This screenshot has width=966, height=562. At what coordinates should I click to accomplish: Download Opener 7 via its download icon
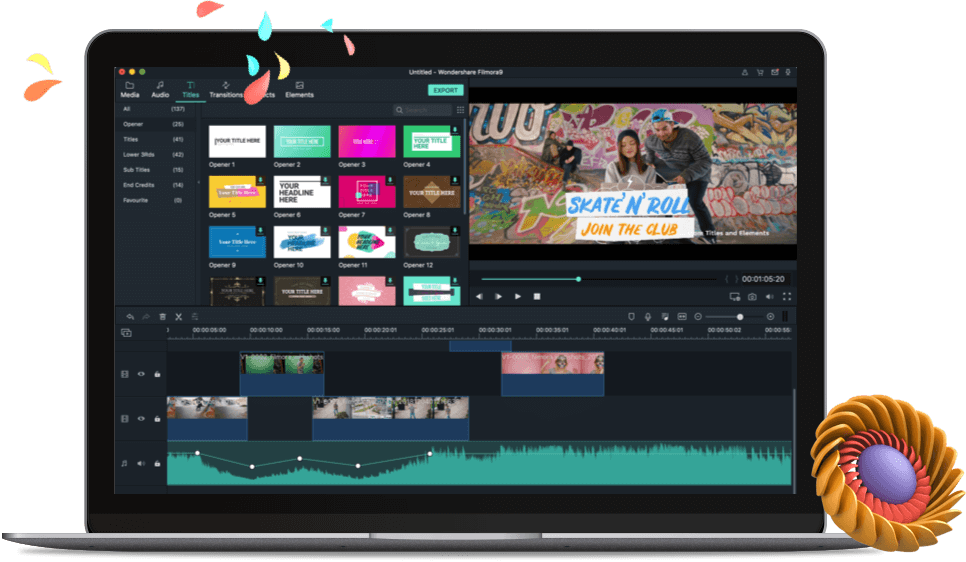(x=390, y=181)
